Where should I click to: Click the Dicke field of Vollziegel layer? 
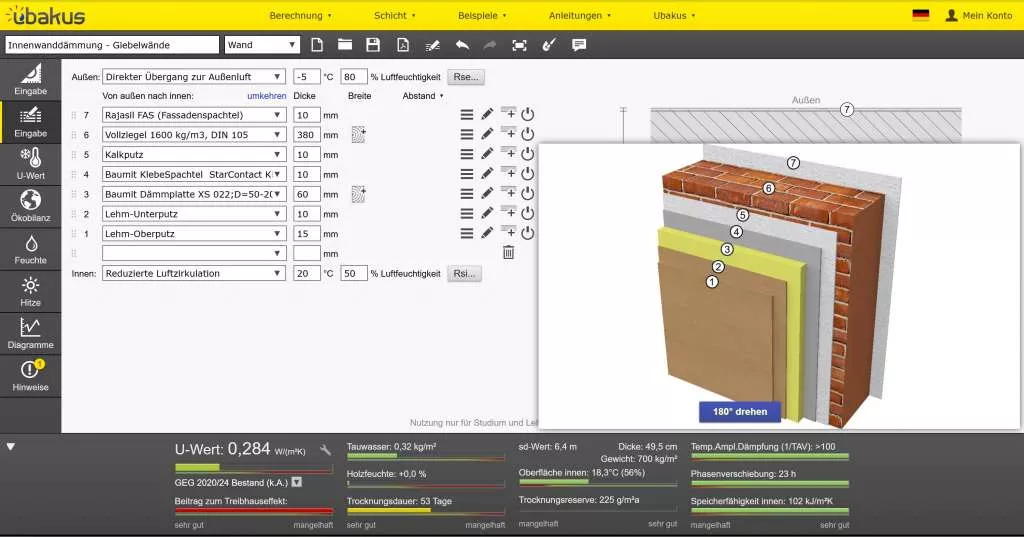[x=306, y=135]
